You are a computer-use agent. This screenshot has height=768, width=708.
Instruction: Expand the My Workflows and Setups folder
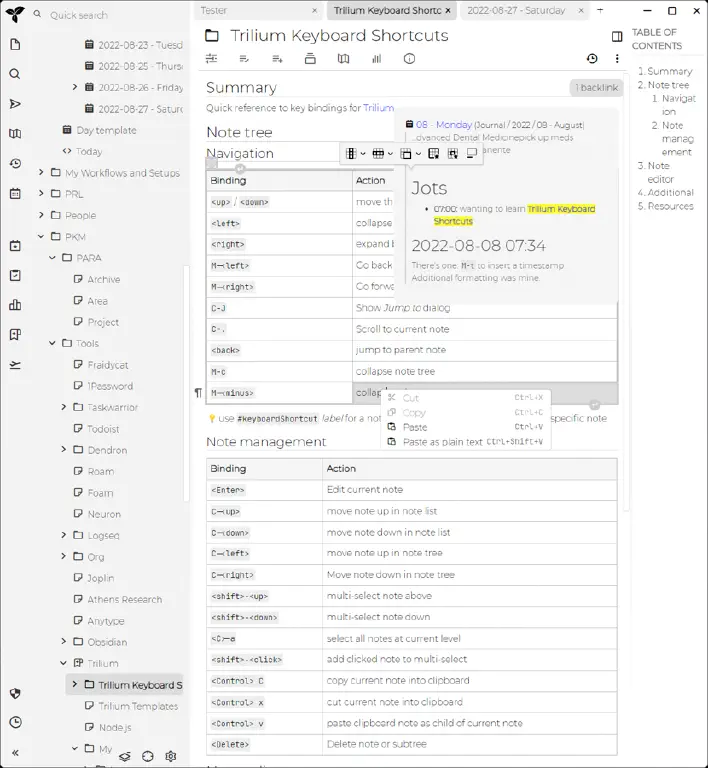pos(41,172)
